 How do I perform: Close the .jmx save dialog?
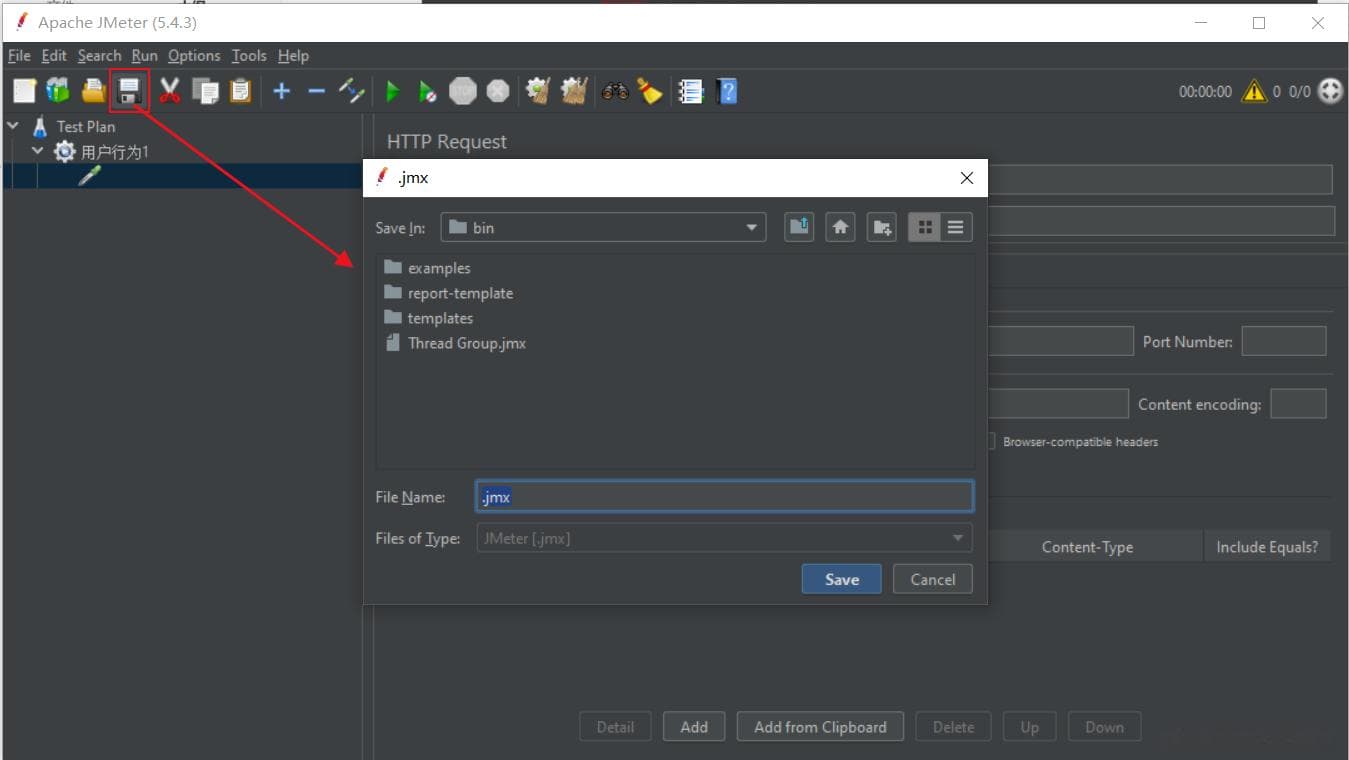tap(966, 178)
